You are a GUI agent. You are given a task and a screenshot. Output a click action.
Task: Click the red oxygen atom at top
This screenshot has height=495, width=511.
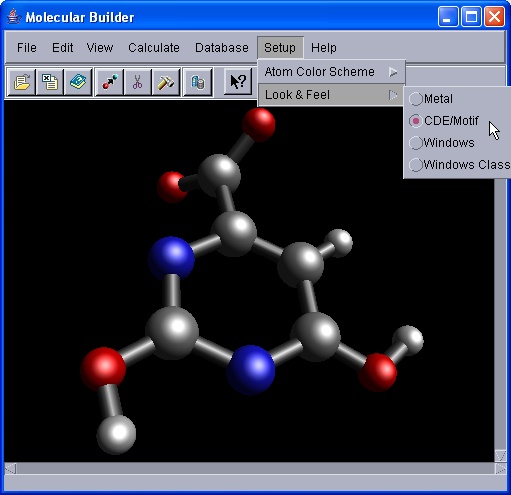click(x=259, y=125)
